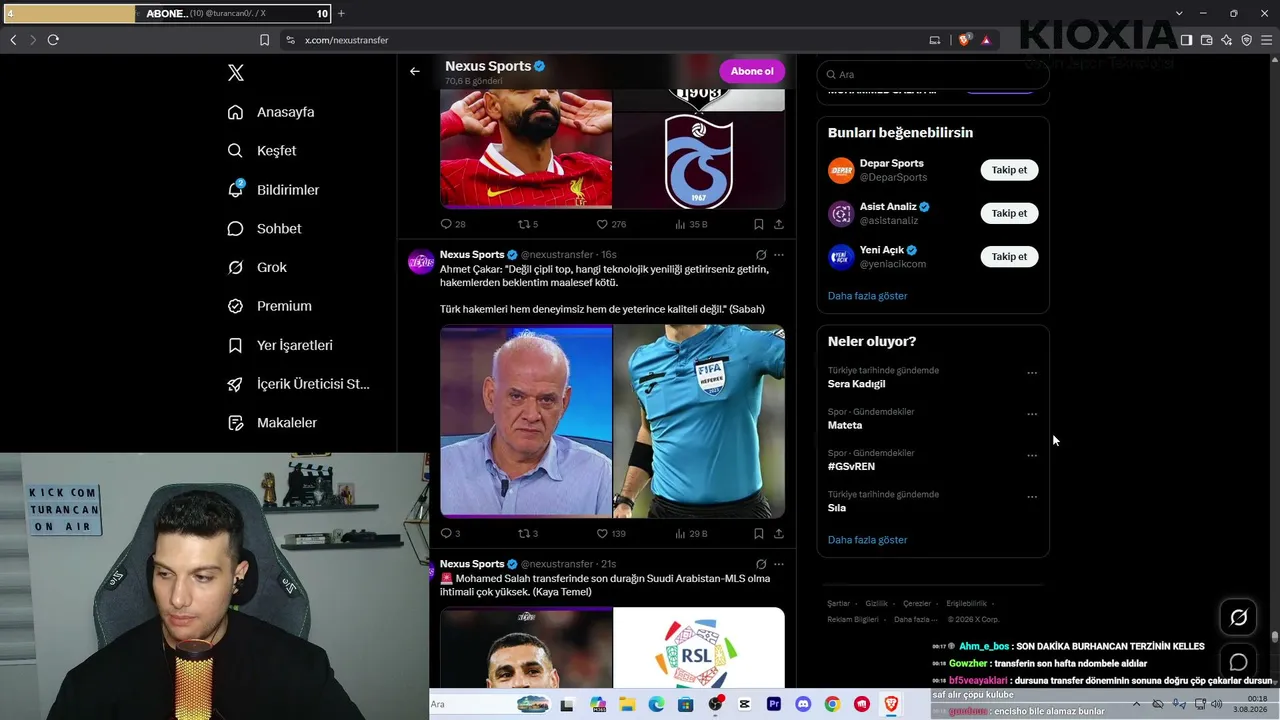1280x720 pixels.
Task: Open the X logo home link
Action: [x=235, y=73]
